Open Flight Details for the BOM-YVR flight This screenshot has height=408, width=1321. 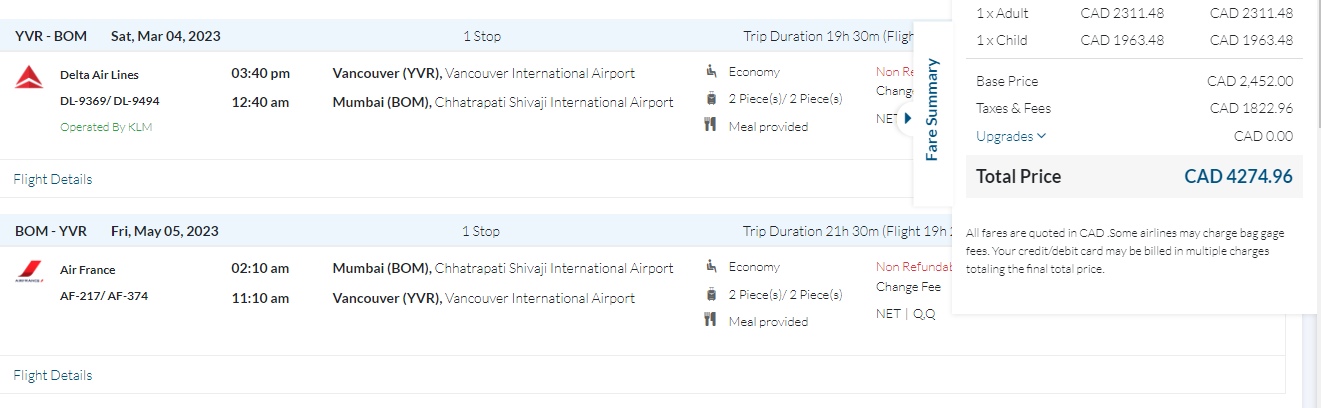(x=53, y=376)
